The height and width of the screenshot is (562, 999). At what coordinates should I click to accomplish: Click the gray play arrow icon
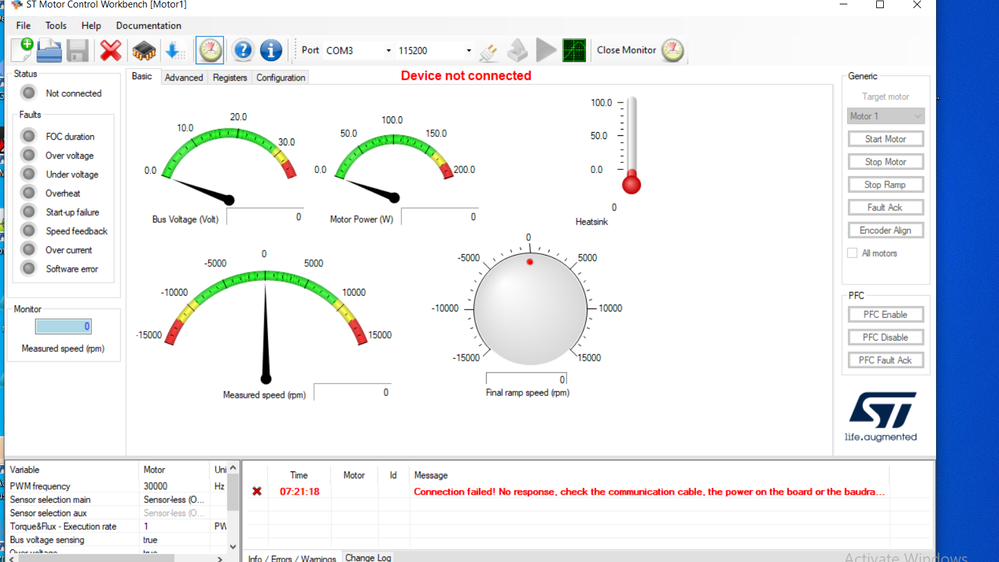coord(546,50)
